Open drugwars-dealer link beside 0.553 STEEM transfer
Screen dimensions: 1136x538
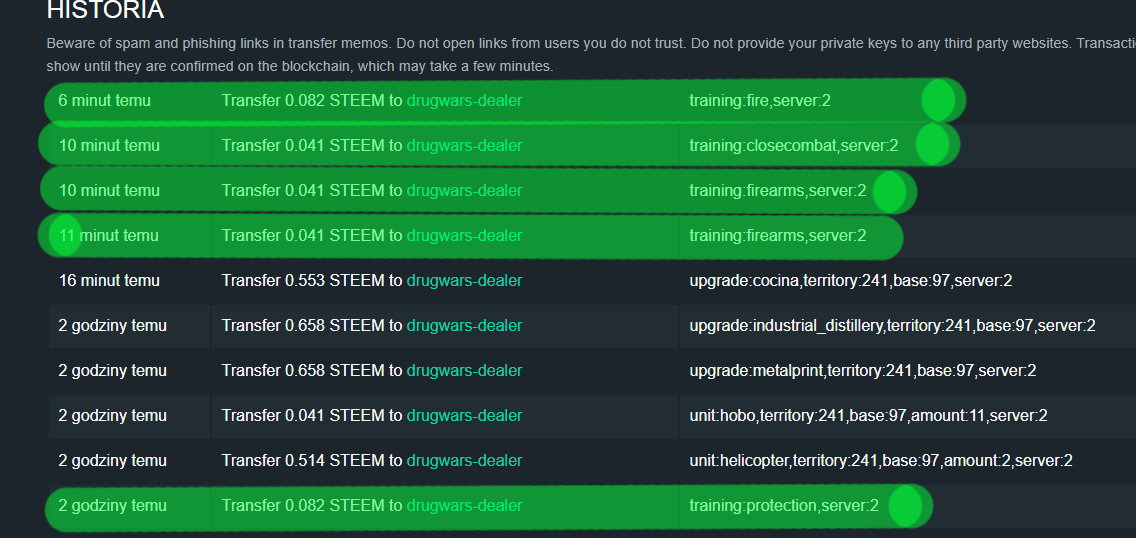coord(464,280)
